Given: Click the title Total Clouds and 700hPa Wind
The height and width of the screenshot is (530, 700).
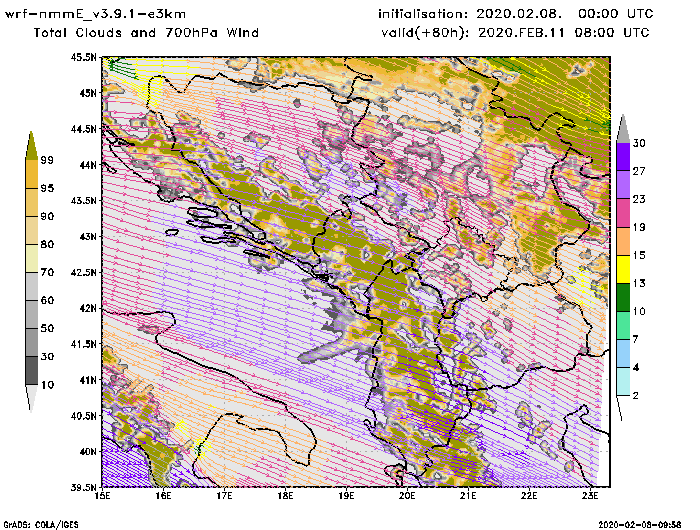Looking at the screenshot, I should [x=146, y=33].
